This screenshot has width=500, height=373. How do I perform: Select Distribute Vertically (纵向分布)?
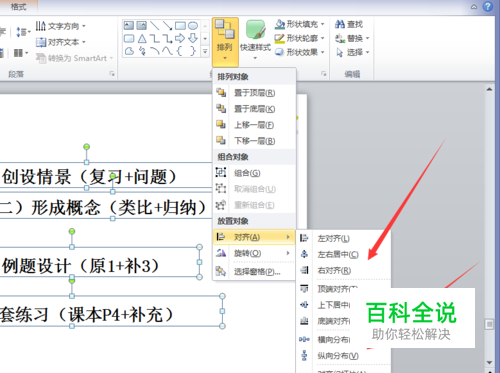(343, 356)
